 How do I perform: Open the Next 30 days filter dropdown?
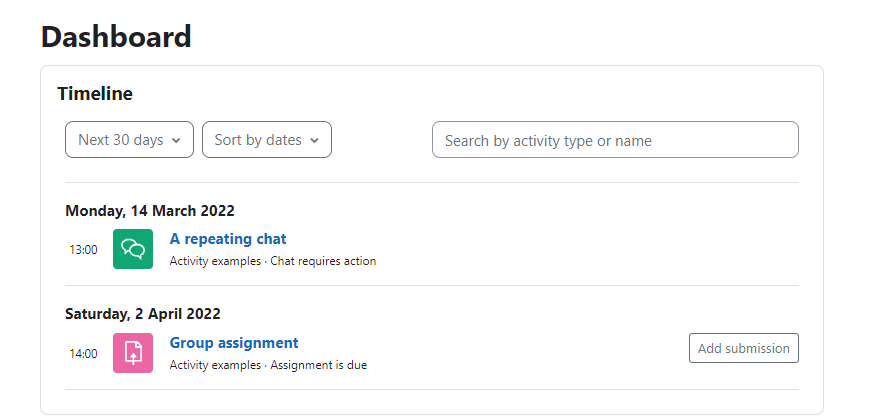(x=129, y=140)
